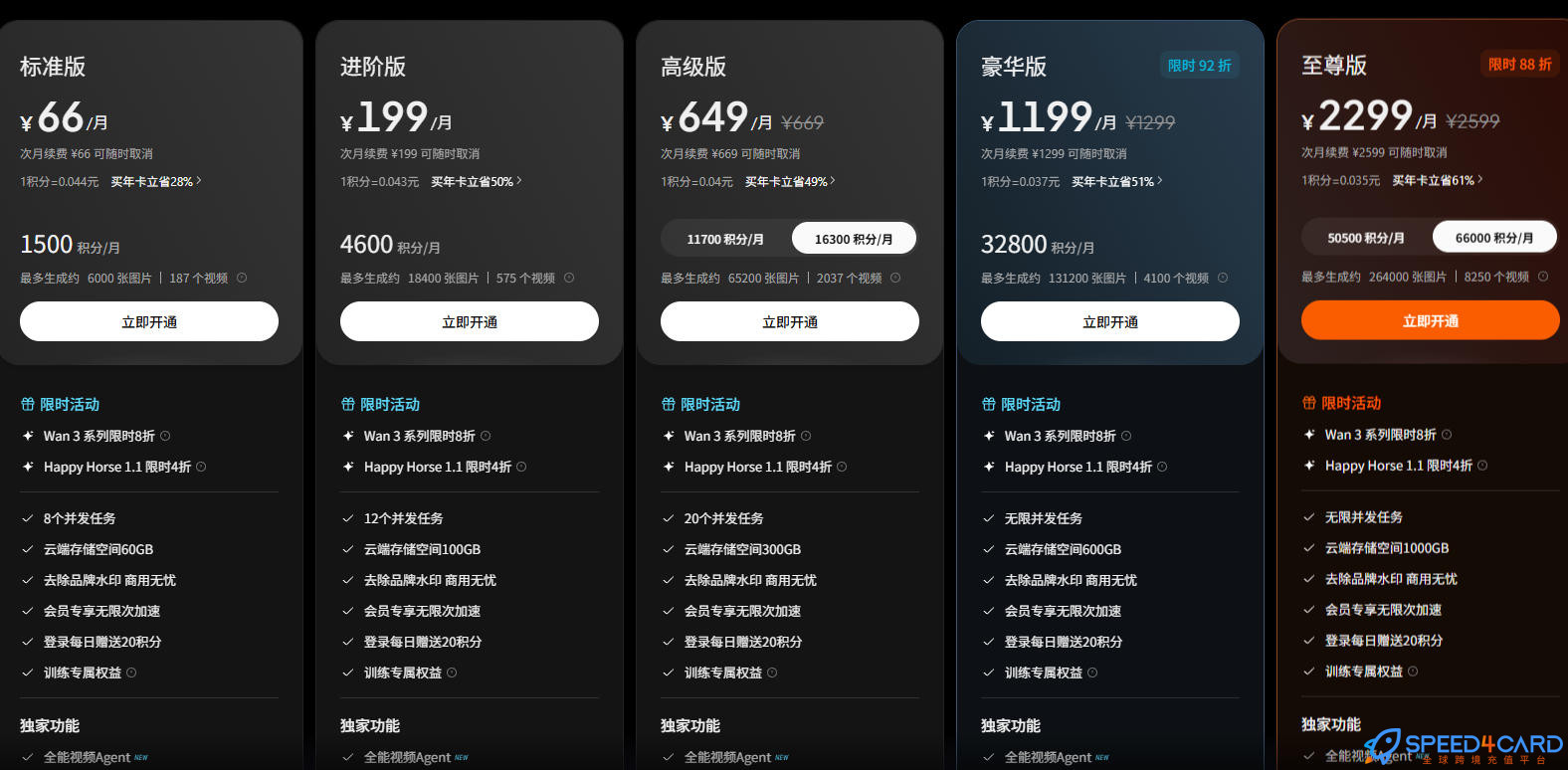Click 限时 88 折 badge on 至尊版
This screenshot has width=1568, height=770.
click(1520, 65)
